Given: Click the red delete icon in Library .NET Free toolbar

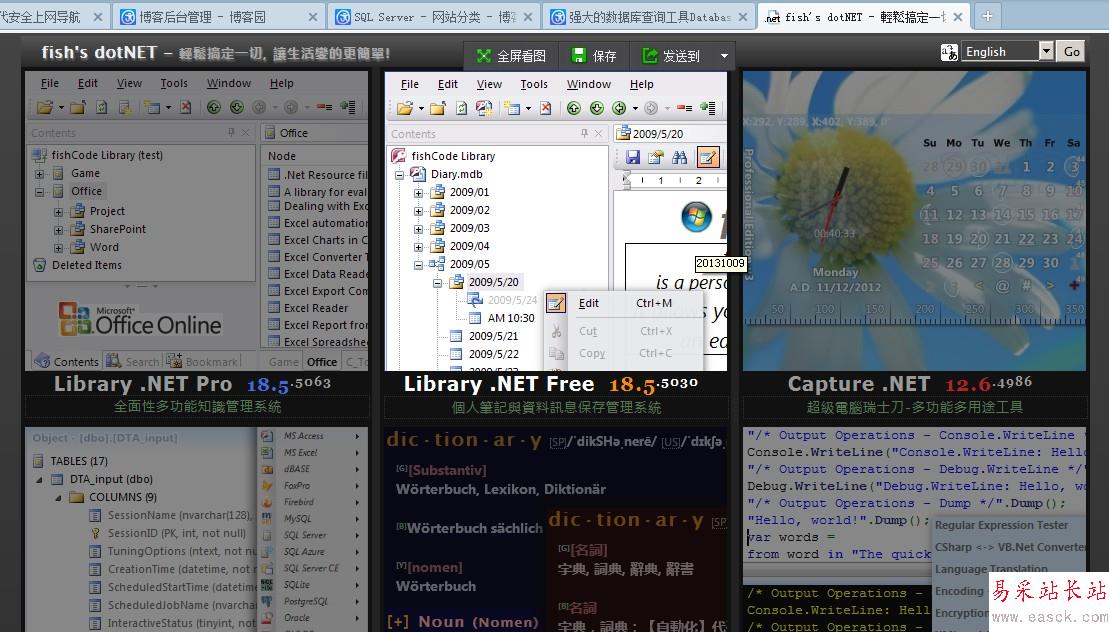Looking at the screenshot, I should point(545,108).
